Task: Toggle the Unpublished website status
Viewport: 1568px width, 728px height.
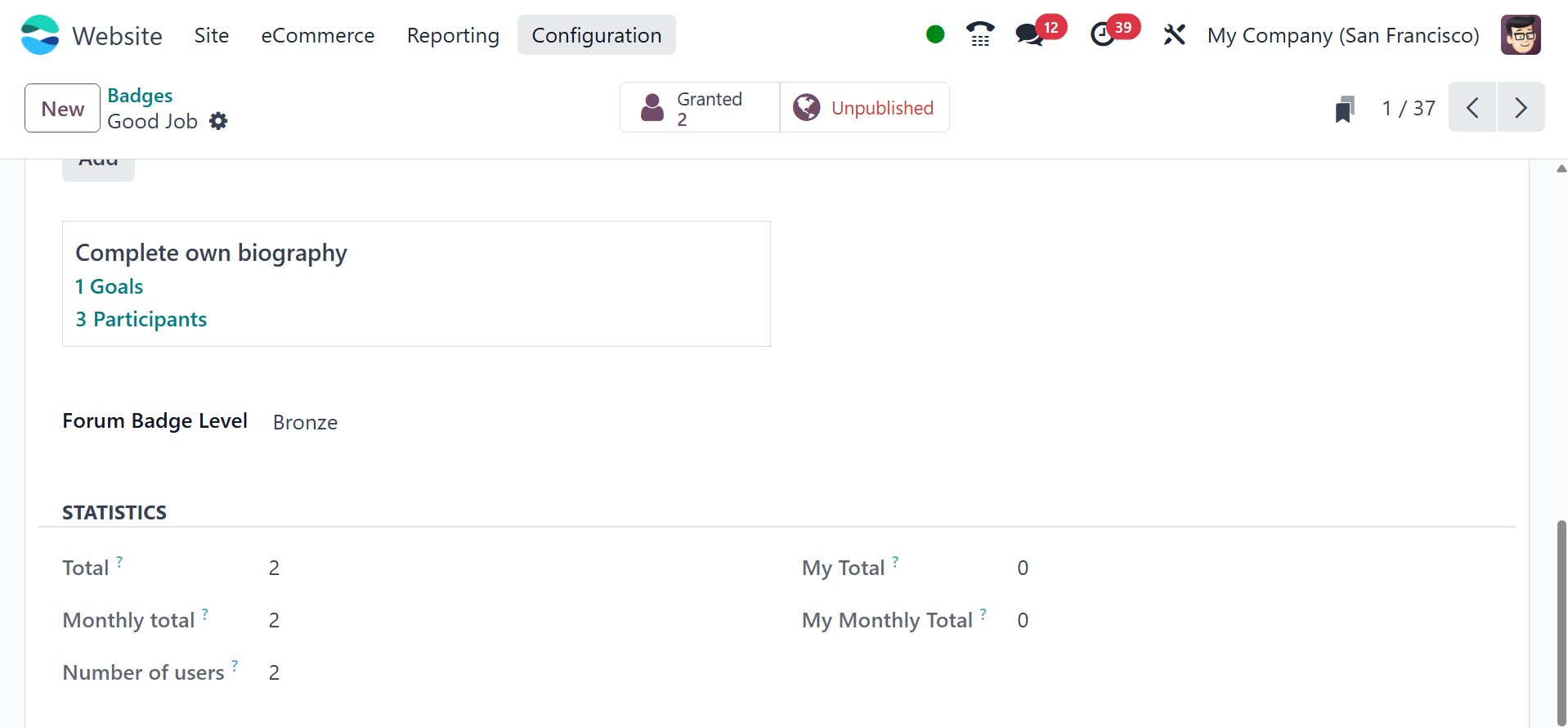Action: [865, 107]
